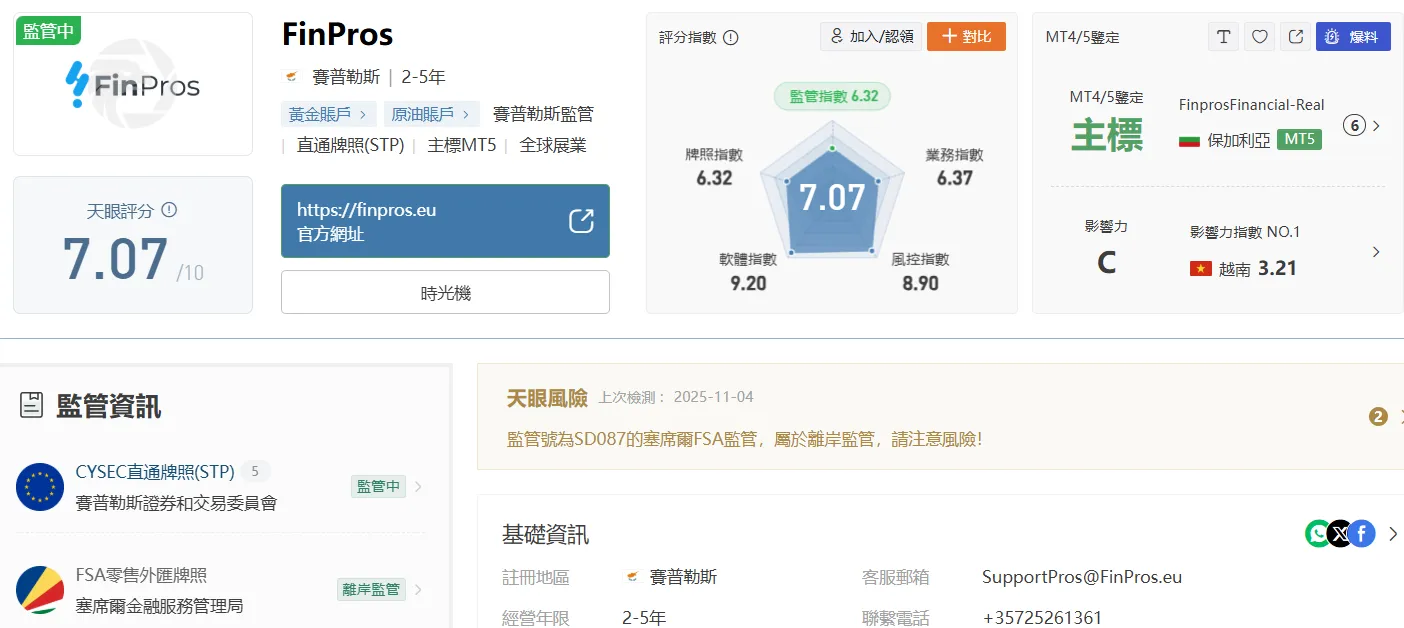Click the 風控指數 8.90 value

pos(920,283)
